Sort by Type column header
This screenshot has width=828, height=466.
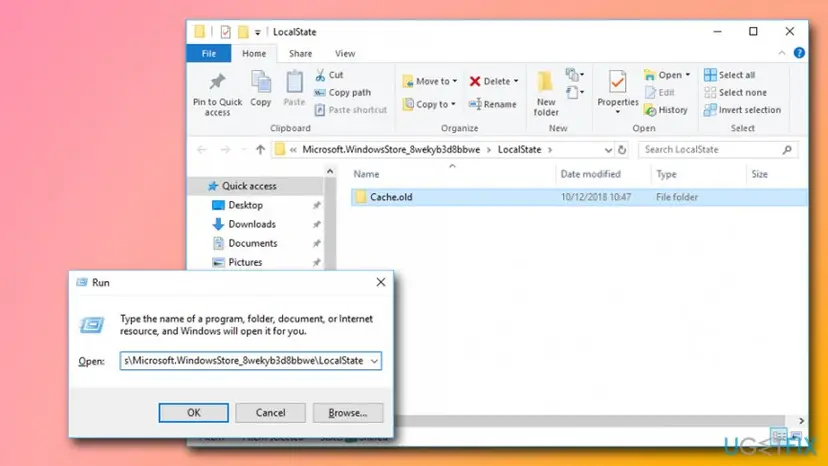666,174
